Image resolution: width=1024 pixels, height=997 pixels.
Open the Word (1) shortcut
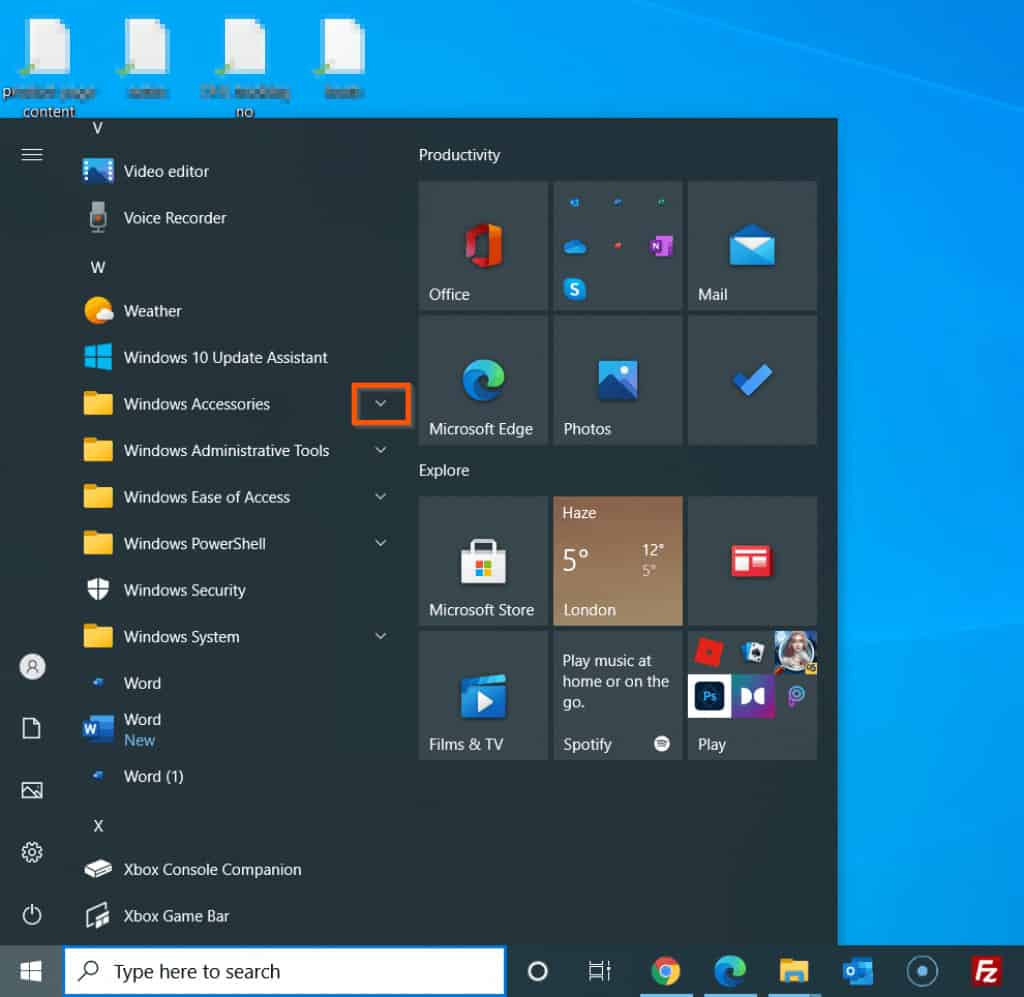click(x=235, y=776)
